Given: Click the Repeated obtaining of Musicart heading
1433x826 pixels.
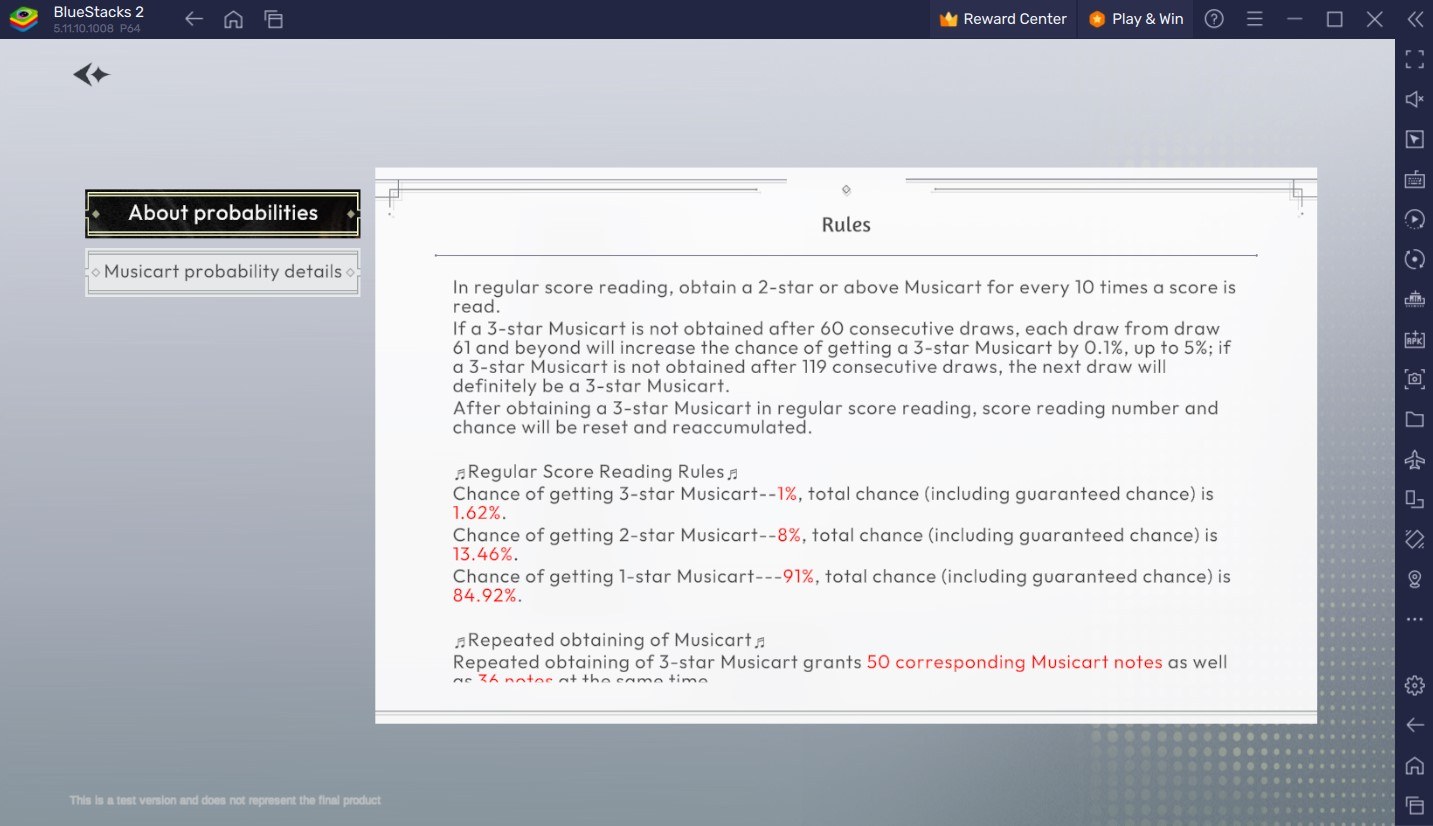Looking at the screenshot, I should pos(610,640).
